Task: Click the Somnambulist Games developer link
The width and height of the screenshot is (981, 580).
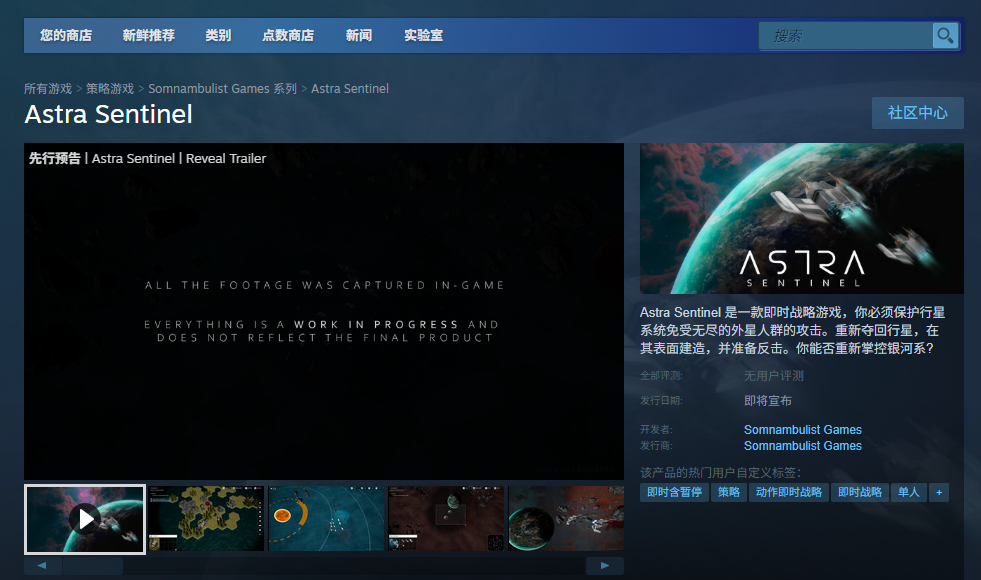Action: tap(802, 429)
